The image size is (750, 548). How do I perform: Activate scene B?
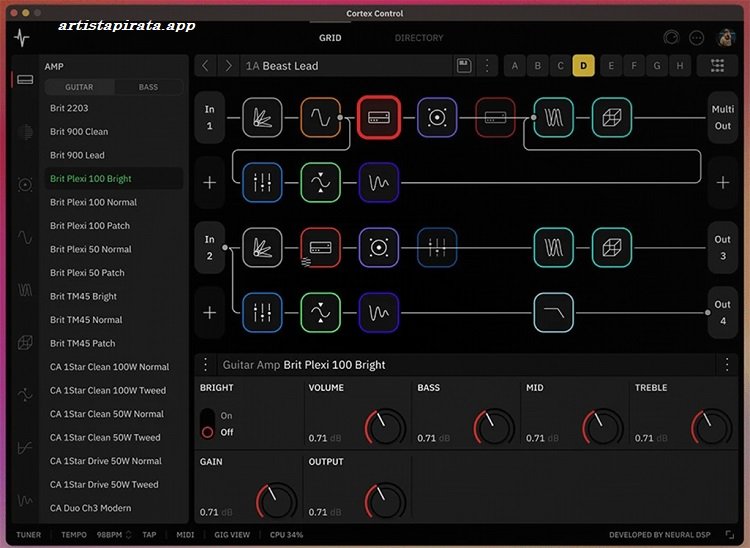click(538, 66)
